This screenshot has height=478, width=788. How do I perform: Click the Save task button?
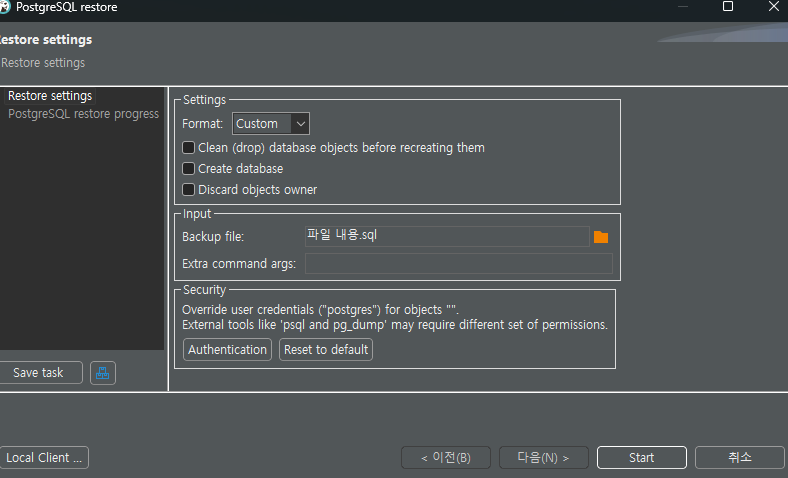[x=39, y=373]
